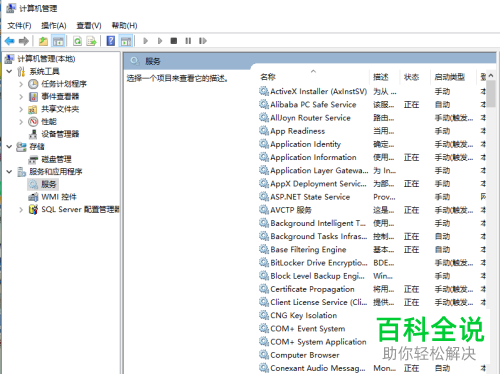Click the Pause service toolbar icon
This screenshot has width=500, height=374.
pyautogui.click(x=188, y=41)
